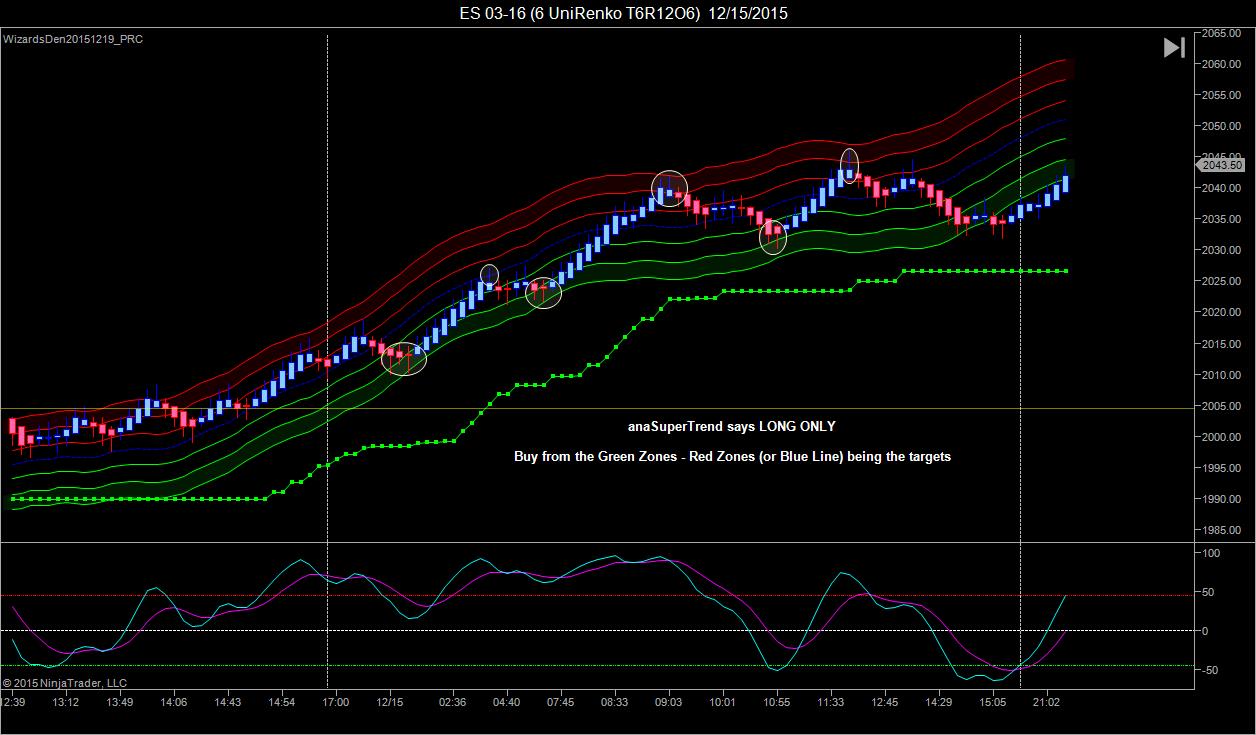Click the 2015 NinjaTrader, LLC copyright text

(65, 683)
